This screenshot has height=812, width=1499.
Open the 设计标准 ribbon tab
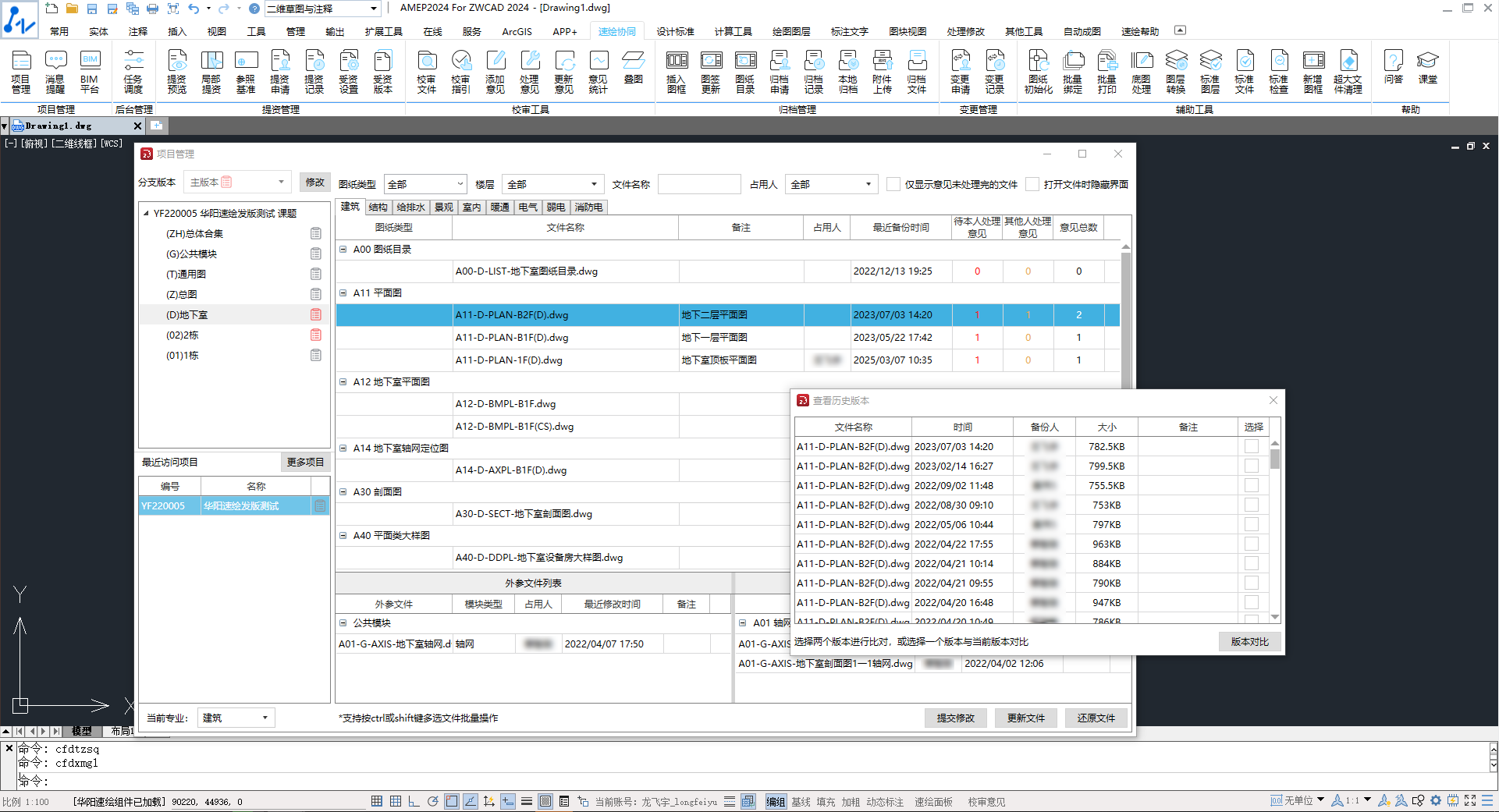(675, 31)
